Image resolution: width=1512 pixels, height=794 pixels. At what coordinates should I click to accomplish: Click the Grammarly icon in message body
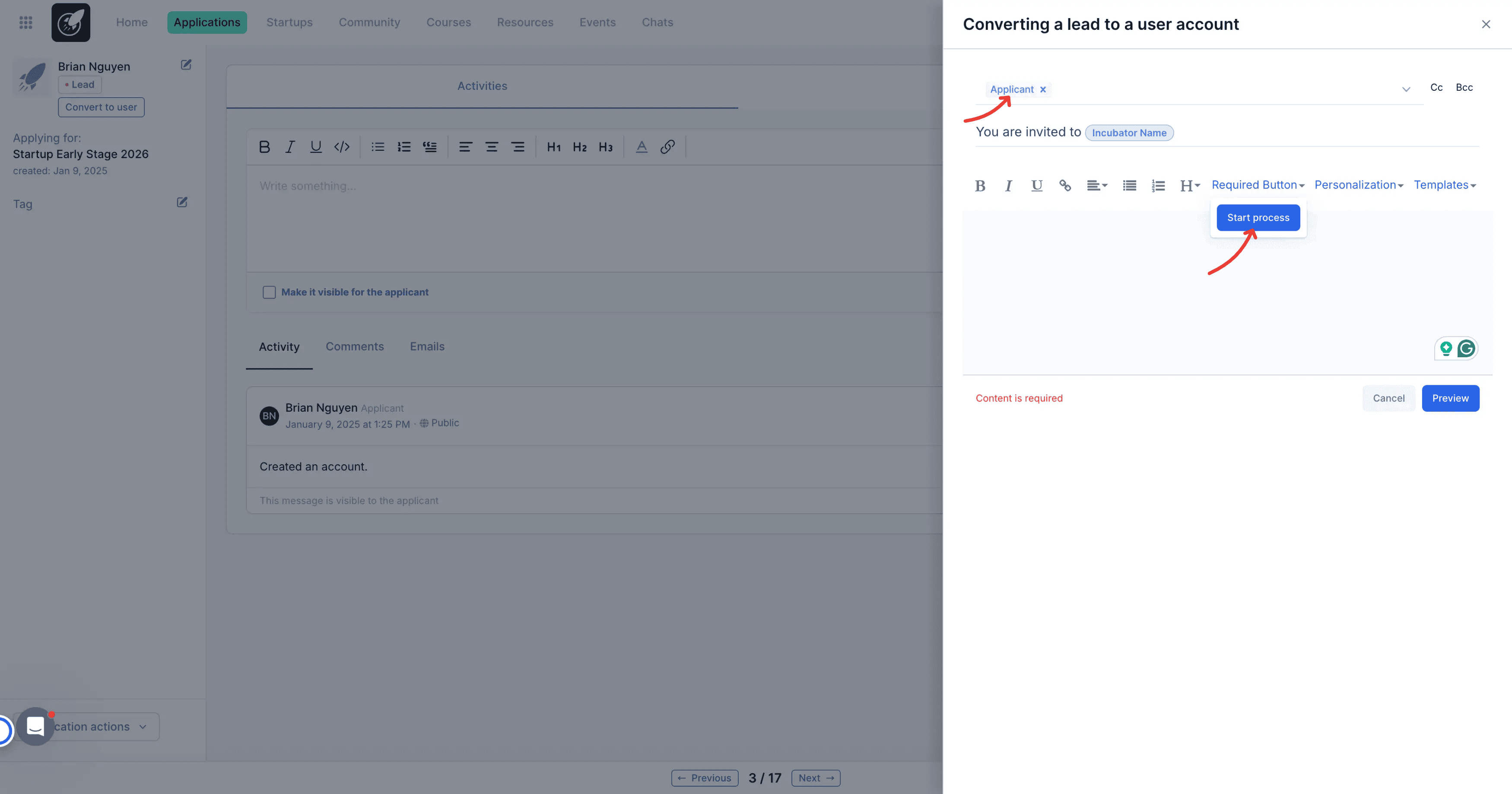[1466, 349]
